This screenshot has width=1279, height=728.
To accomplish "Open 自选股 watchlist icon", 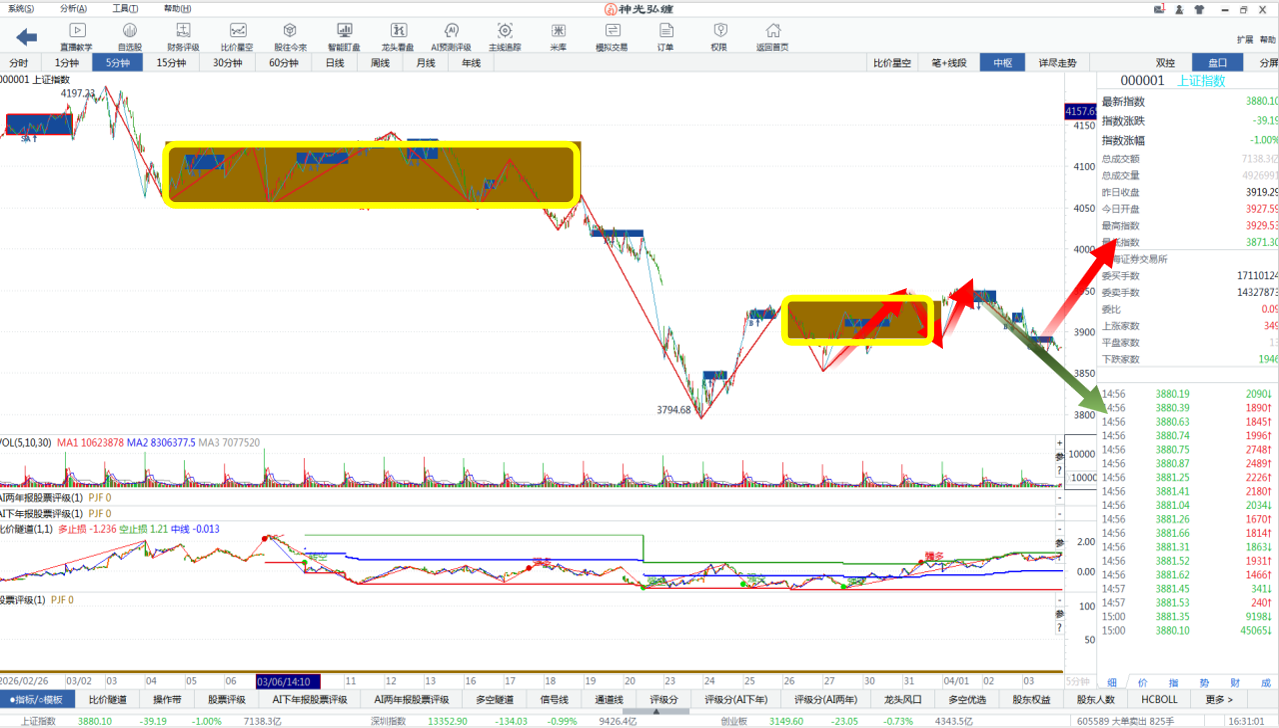I will 130,37.
